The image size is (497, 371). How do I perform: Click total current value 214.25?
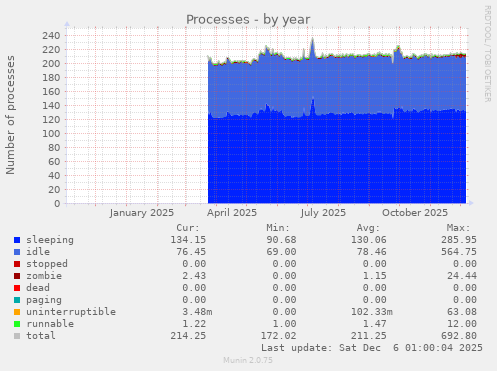click(x=188, y=336)
